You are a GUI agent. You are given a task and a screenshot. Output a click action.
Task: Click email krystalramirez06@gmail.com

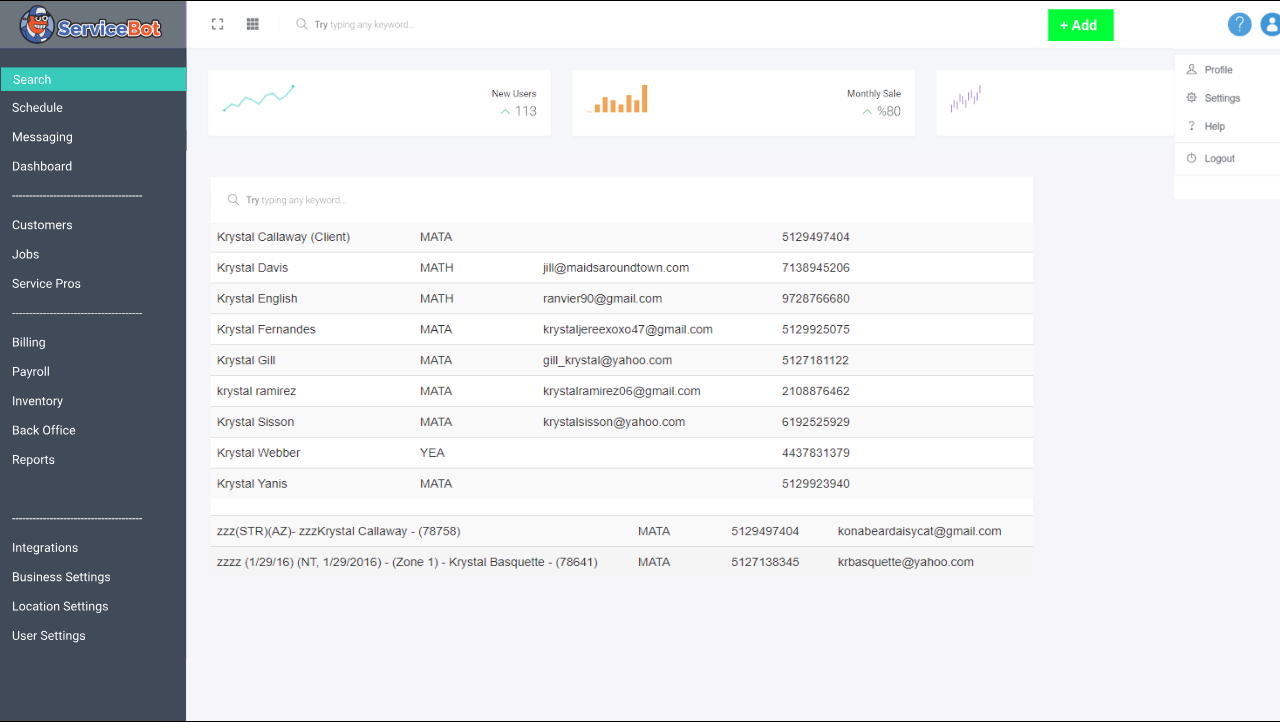622,391
